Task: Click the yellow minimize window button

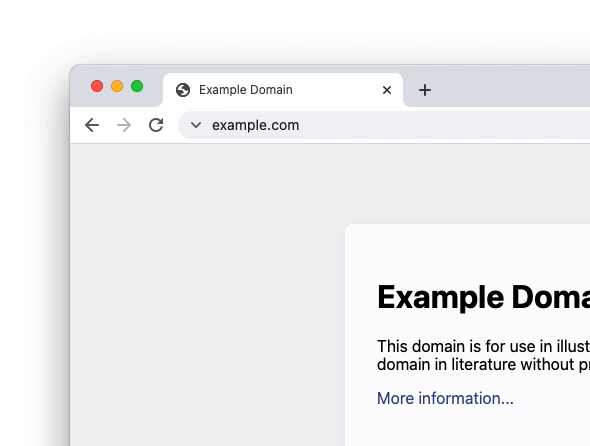Action: [117, 86]
